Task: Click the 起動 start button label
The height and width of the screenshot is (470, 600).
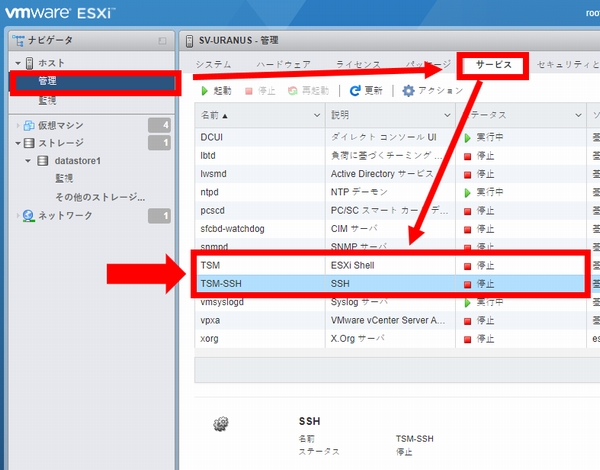Action: tap(222, 91)
